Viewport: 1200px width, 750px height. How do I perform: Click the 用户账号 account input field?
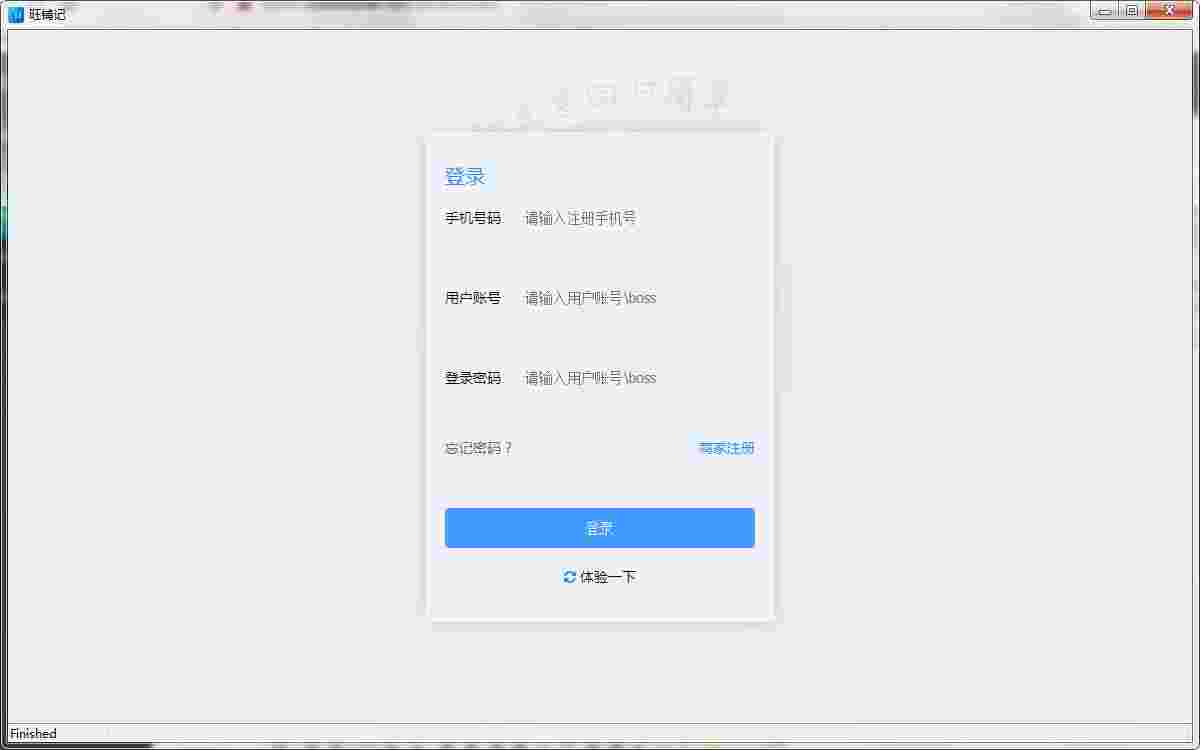coord(620,297)
